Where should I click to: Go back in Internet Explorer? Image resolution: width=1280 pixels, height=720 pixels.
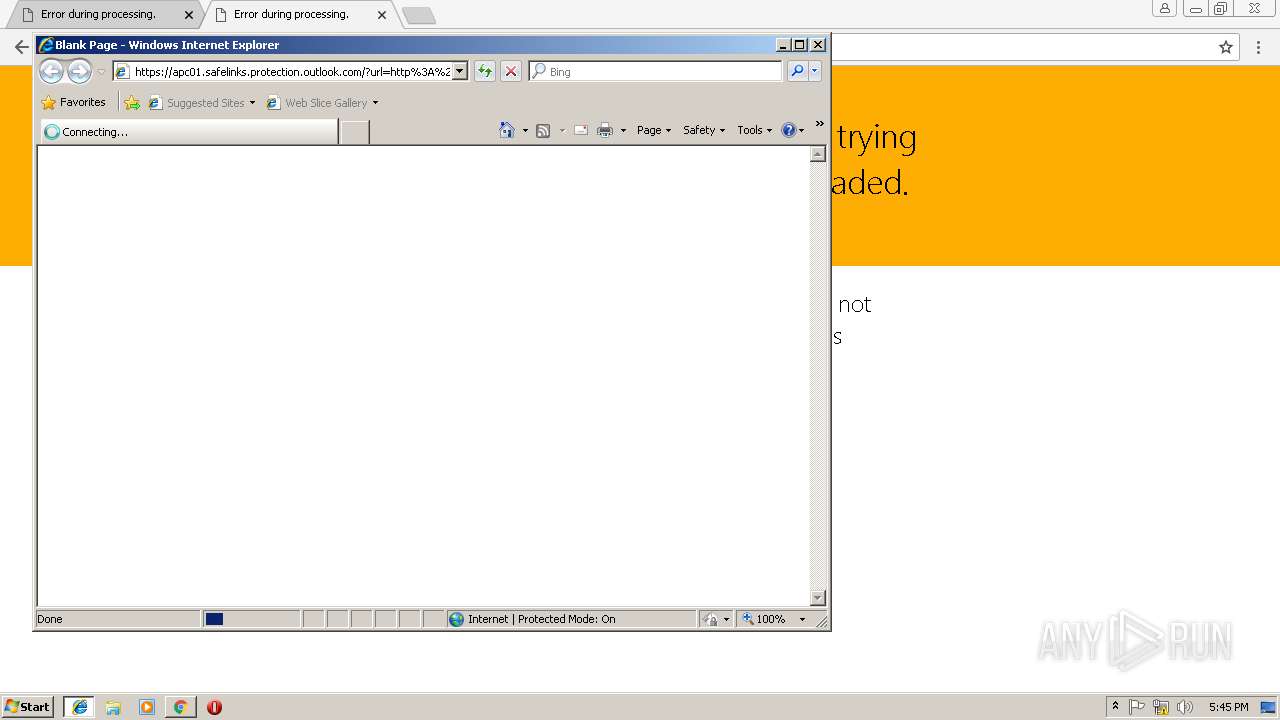(51, 71)
